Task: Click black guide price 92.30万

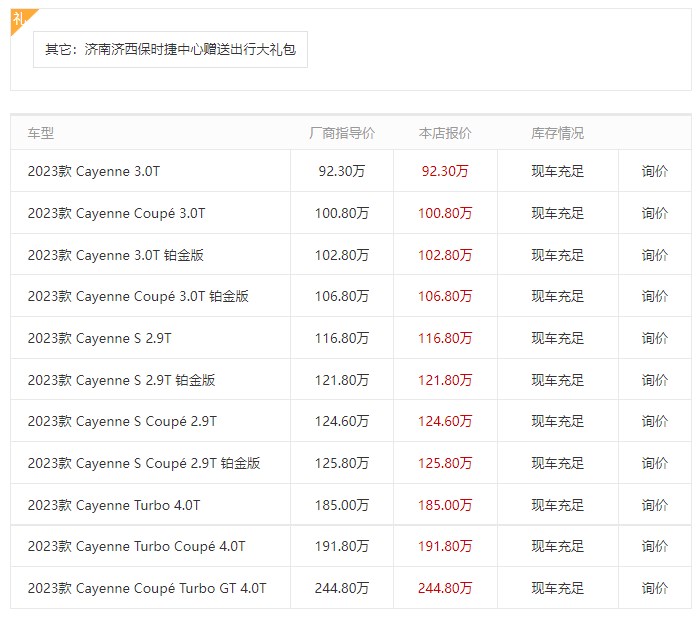Action: tap(342, 171)
